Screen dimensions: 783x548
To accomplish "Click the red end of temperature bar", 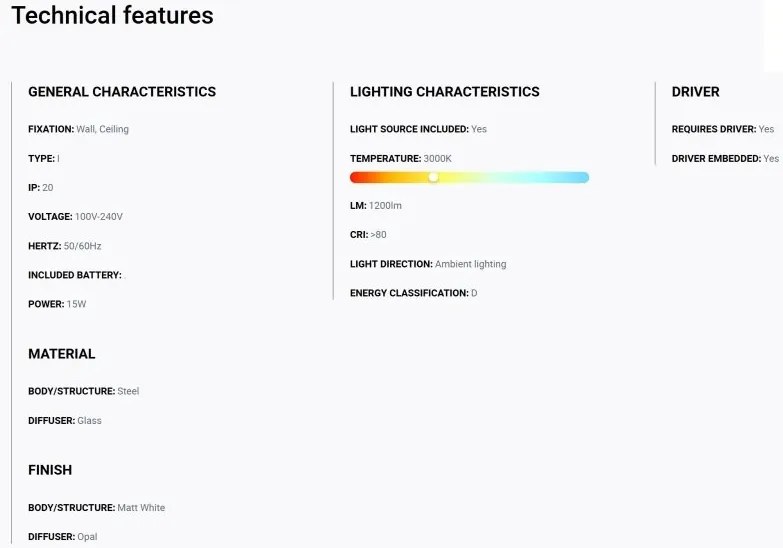I will point(357,177).
